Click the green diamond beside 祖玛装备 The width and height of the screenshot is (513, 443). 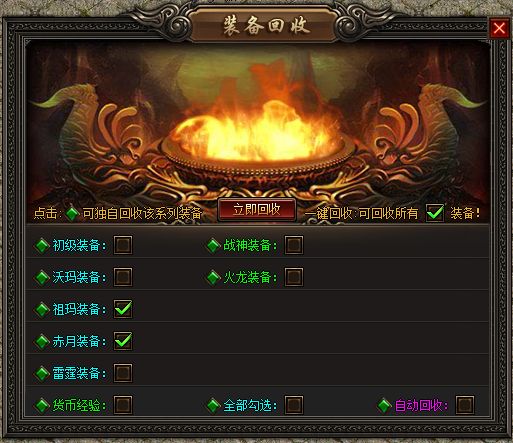click(42, 309)
